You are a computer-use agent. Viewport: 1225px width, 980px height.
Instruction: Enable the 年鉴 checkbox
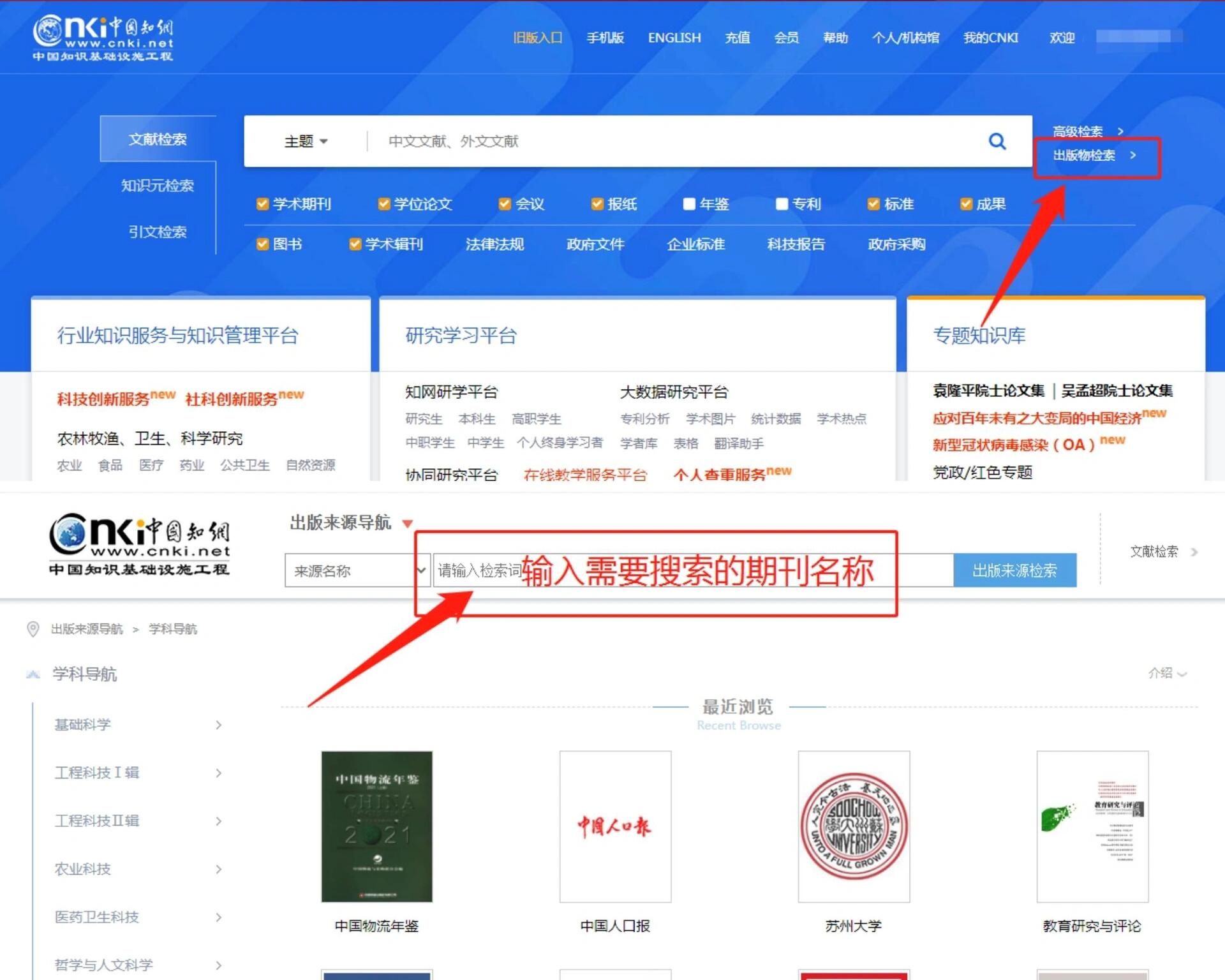click(x=689, y=204)
